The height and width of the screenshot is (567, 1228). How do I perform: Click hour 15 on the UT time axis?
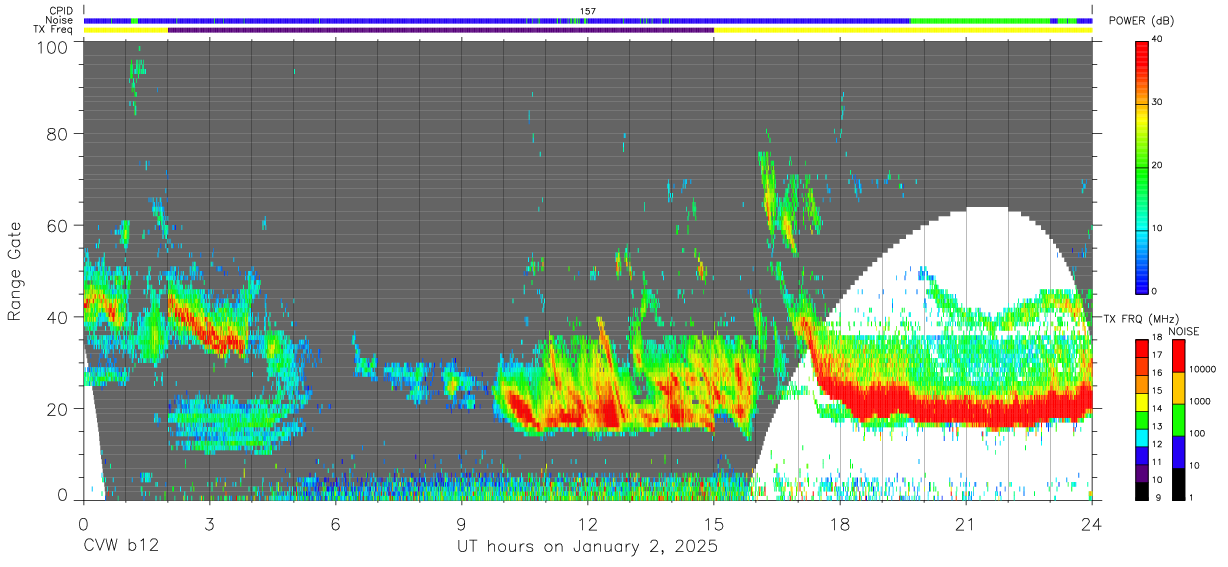[713, 523]
